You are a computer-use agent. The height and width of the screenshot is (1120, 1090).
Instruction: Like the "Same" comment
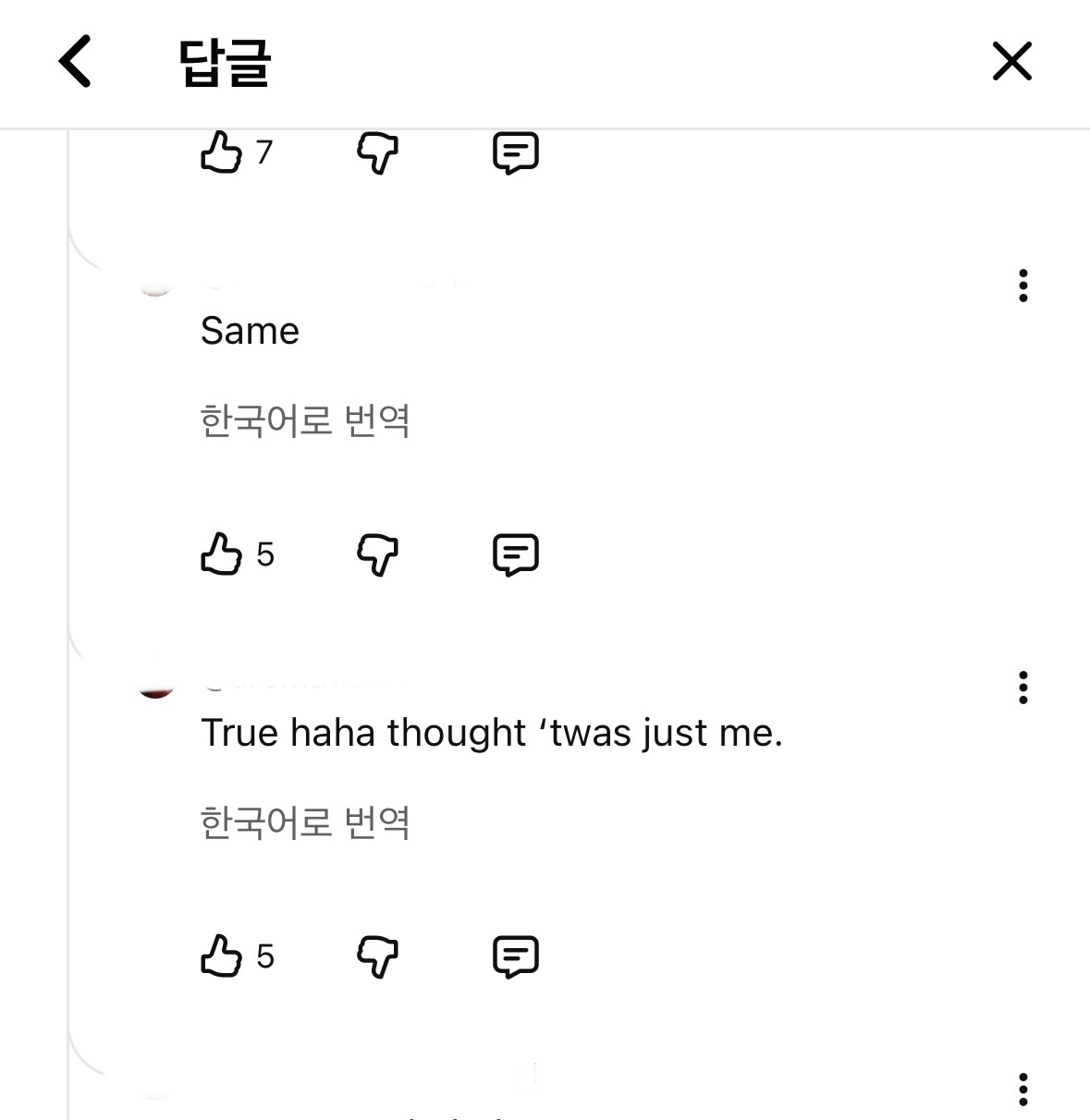[x=221, y=554]
